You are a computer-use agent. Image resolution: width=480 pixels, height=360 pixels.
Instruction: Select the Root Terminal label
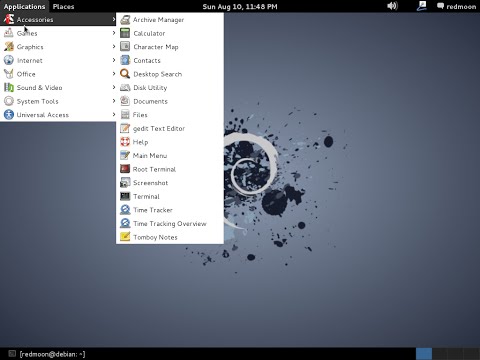coord(154,169)
